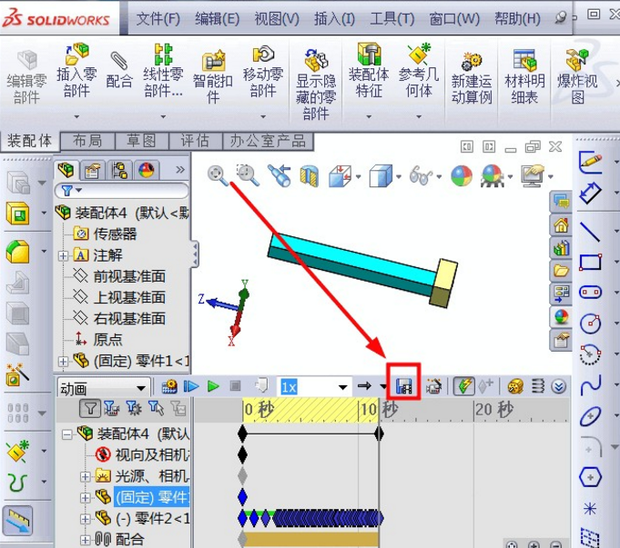Toggle Filter Selected funnel icon

tap(156, 408)
